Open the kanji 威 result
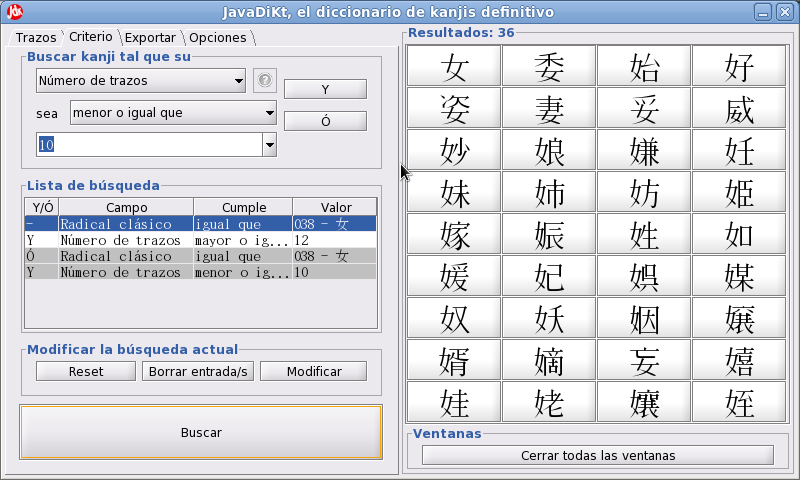The width and height of the screenshot is (800, 480). click(x=739, y=108)
